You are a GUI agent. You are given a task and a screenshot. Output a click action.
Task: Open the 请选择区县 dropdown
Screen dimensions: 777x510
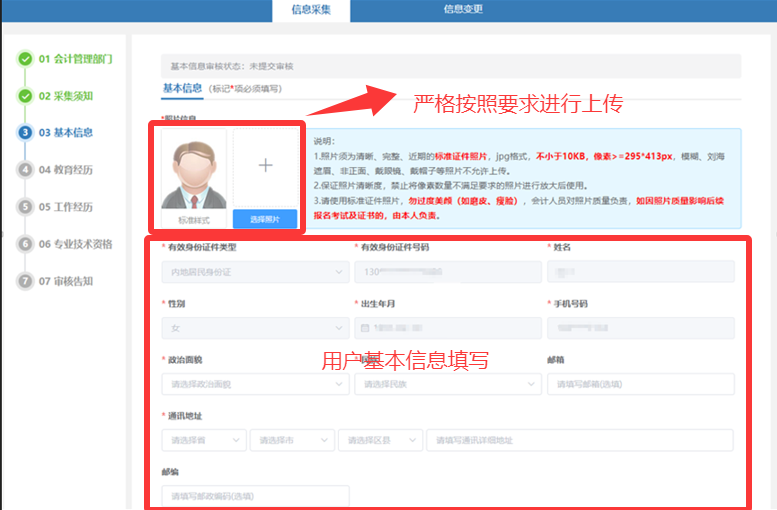point(381,440)
